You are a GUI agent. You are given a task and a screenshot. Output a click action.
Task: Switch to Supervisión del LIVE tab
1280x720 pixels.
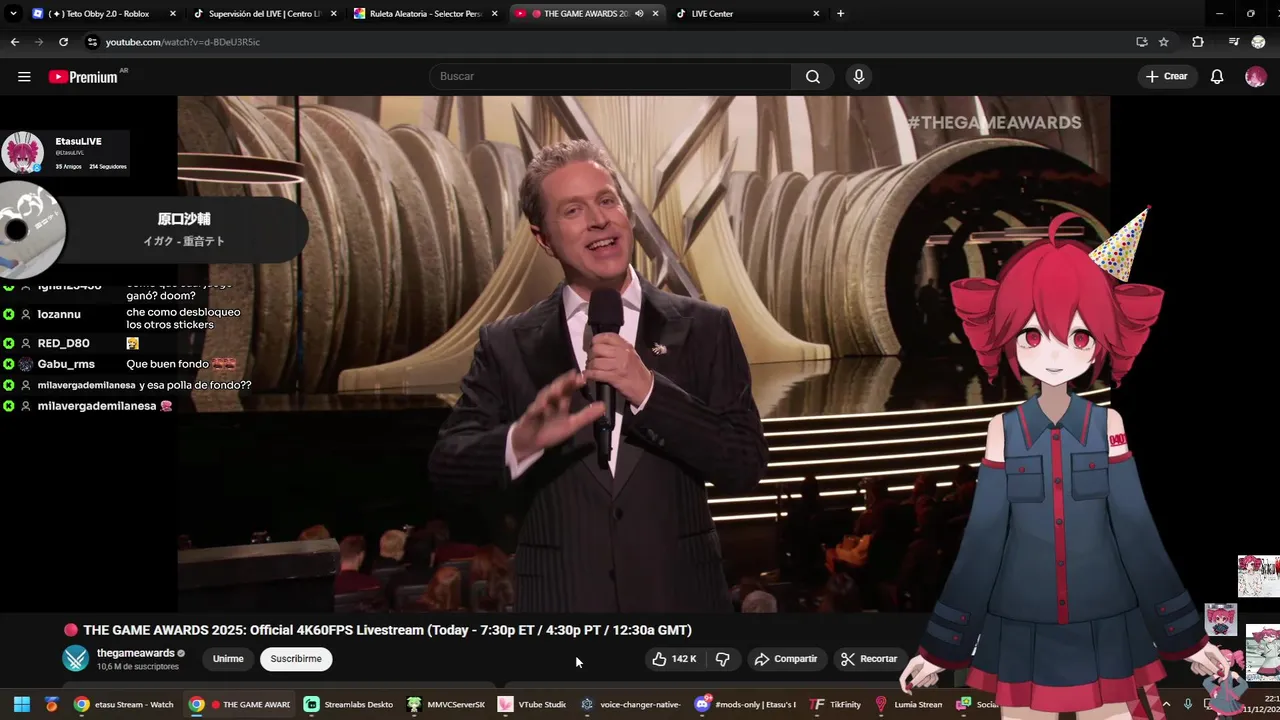(264, 14)
